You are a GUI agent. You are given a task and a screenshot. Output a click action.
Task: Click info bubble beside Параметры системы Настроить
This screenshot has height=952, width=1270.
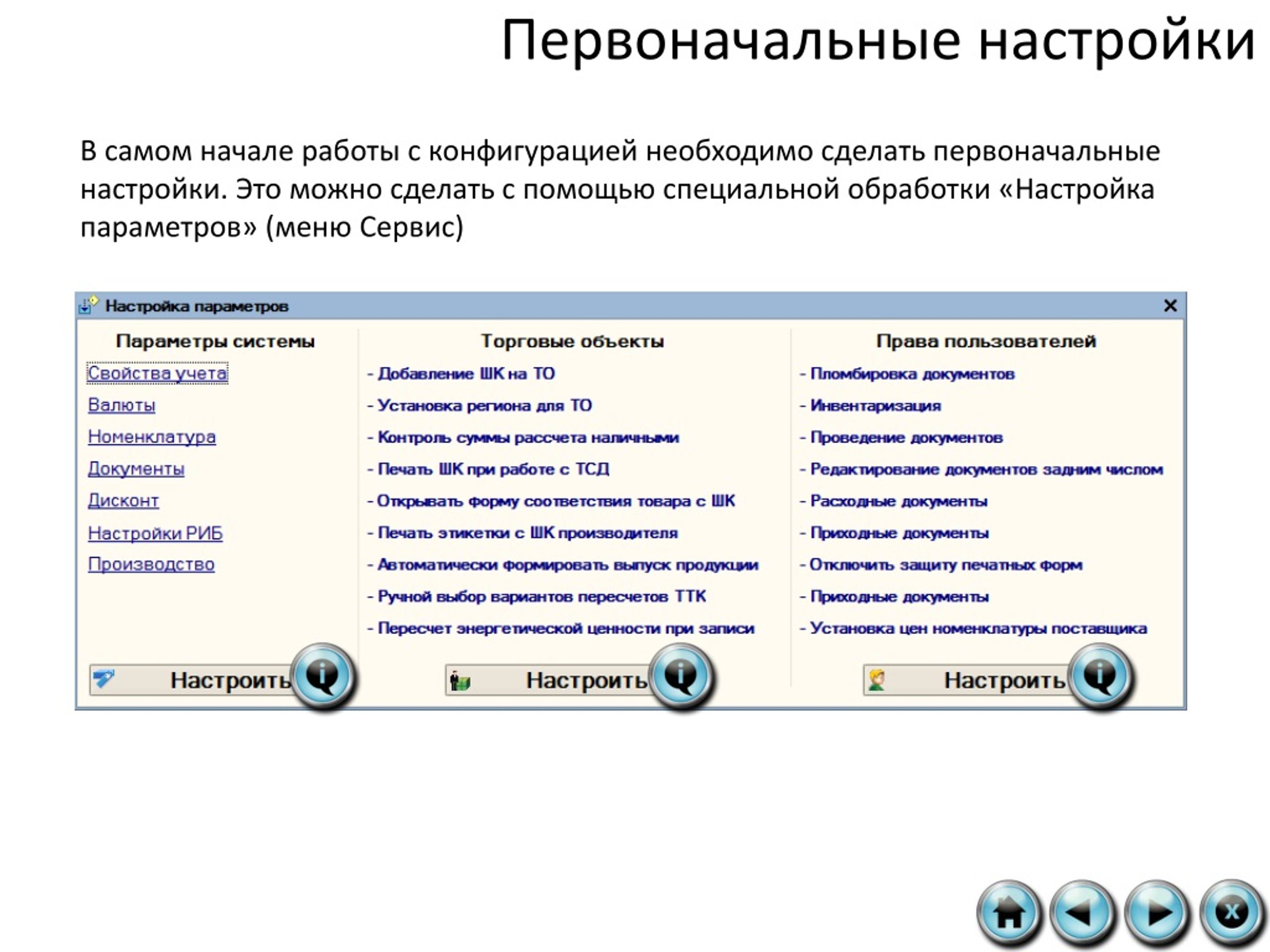pos(322,676)
